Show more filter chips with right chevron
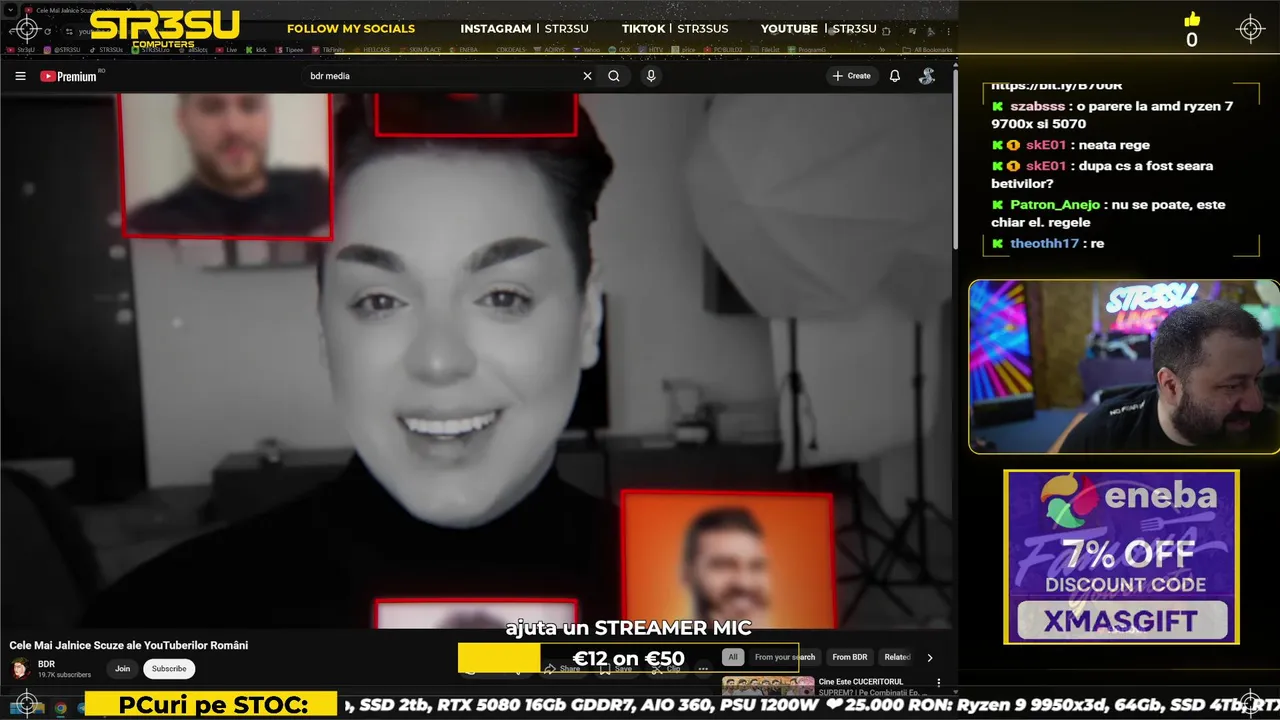Screen dimensions: 1280x720 [930, 657]
